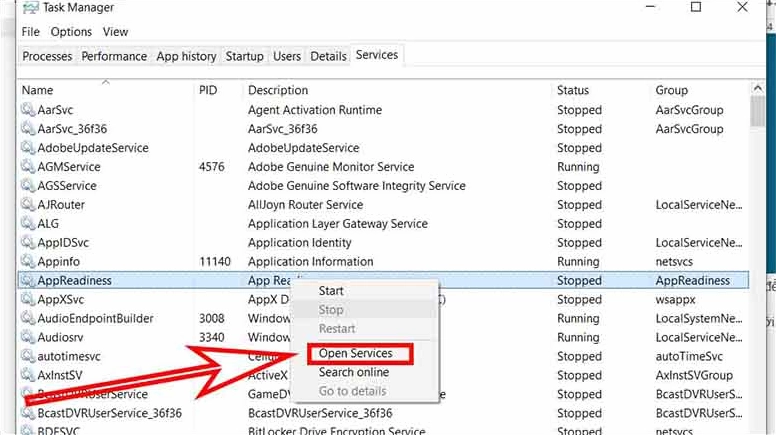The image size is (776, 435).
Task: Click 'Application Identity' description
Action: (x=299, y=242)
